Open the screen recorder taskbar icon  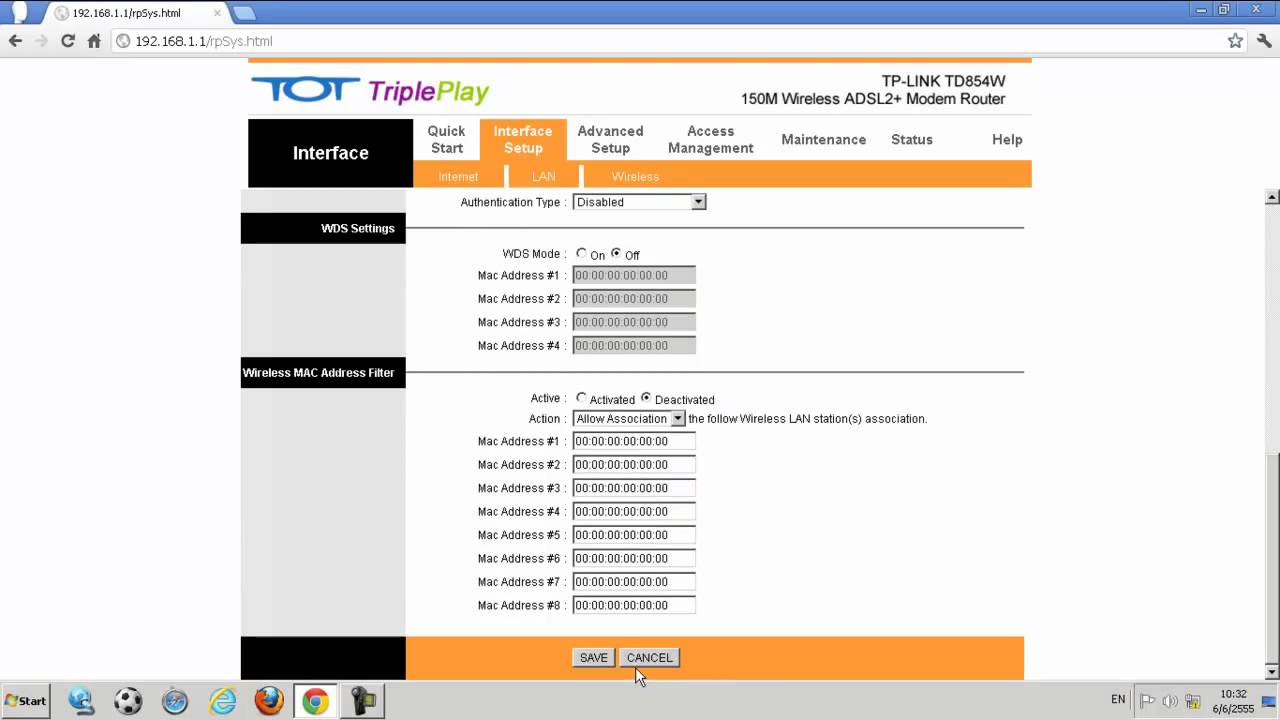[362, 701]
